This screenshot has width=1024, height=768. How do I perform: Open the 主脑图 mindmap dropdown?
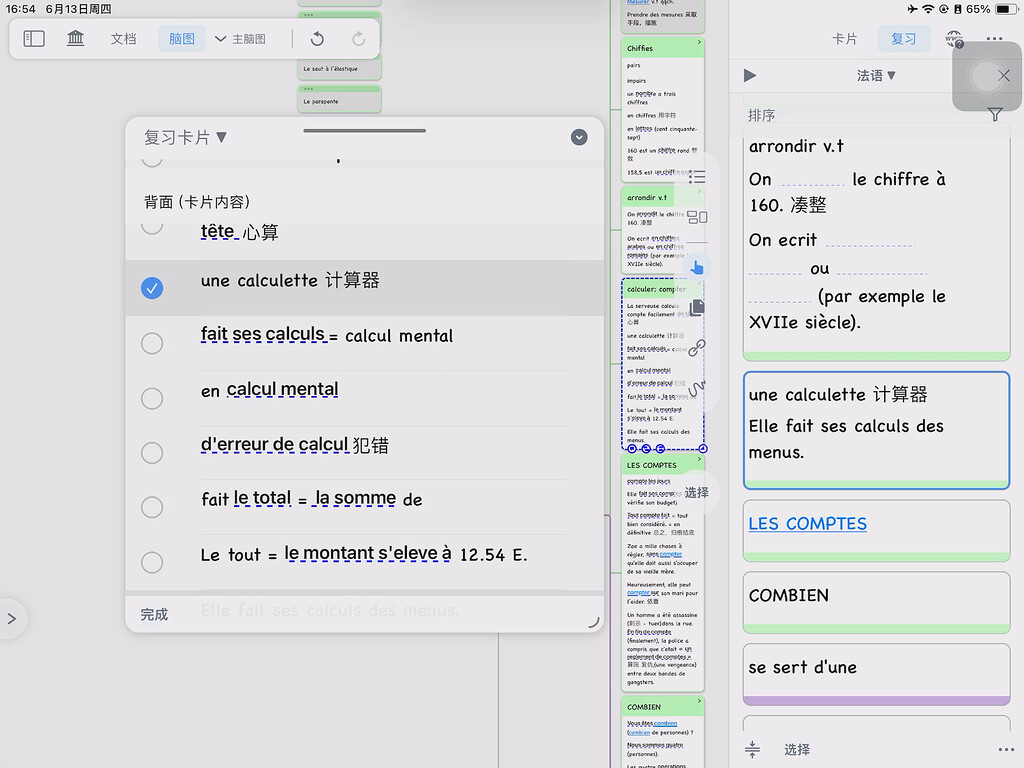(x=241, y=39)
